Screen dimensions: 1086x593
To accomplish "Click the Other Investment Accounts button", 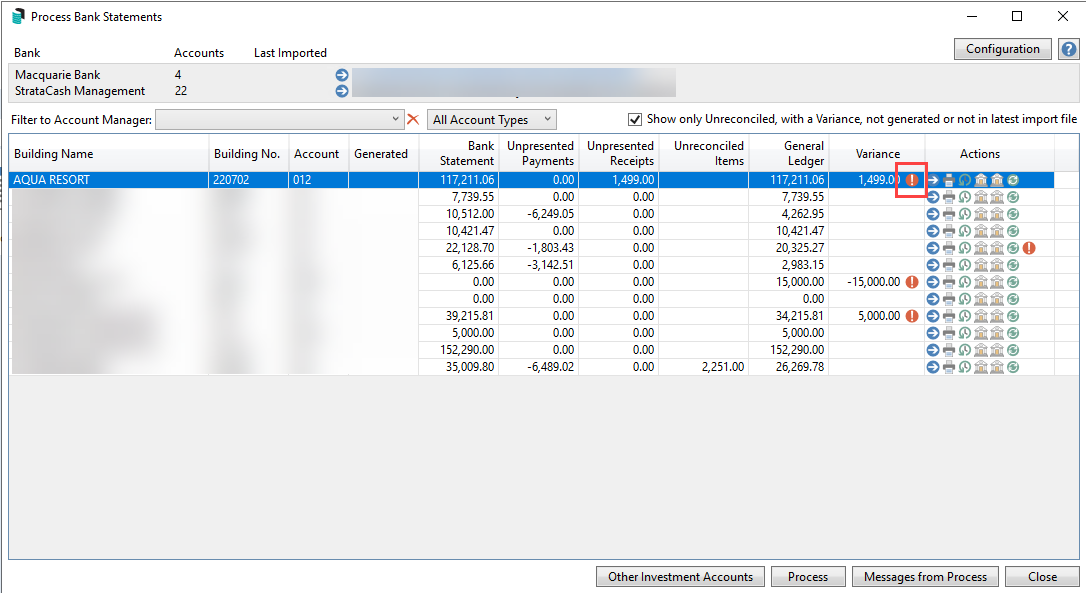I will pos(680,576).
